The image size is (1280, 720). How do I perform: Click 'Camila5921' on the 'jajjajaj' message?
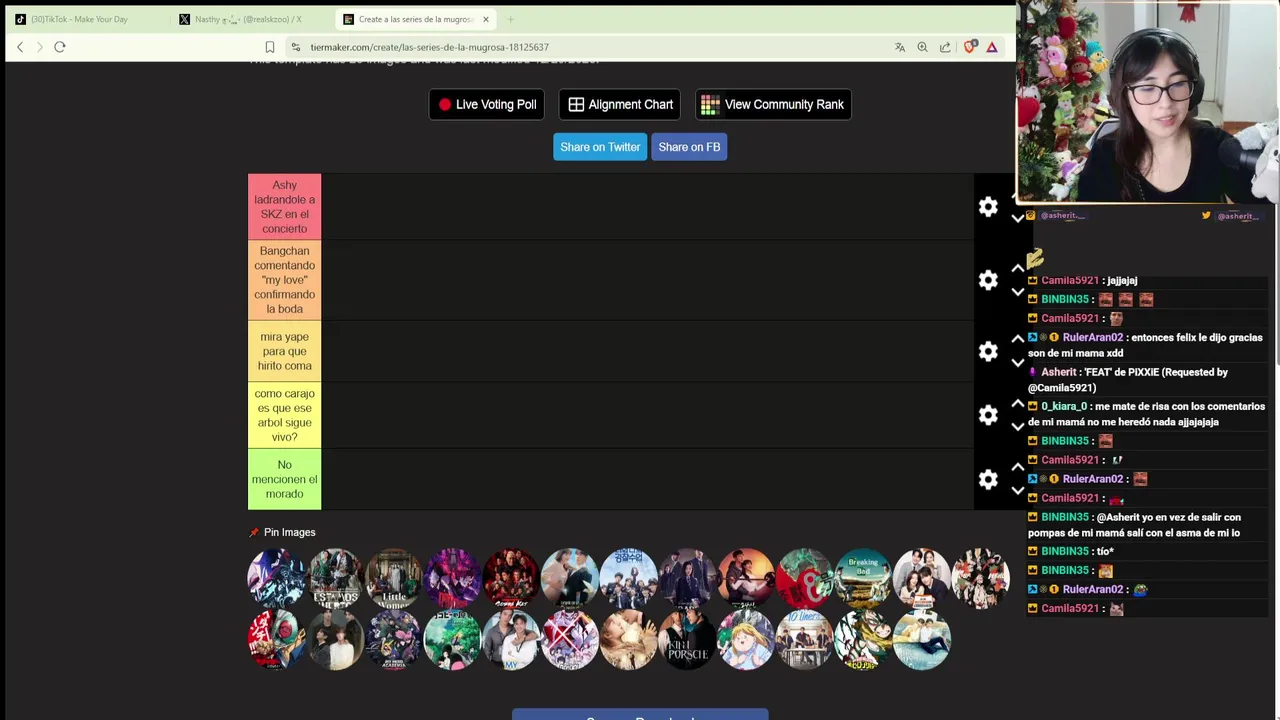[x=1070, y=281]
